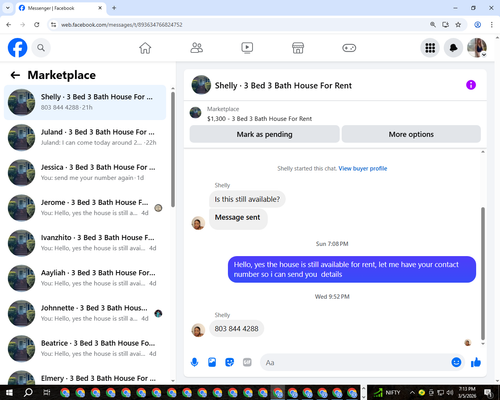Image resolution: width=500 pixels, height=400 pixels.
Task: Open the Gaming controller icon
Action: tap(349, 48)
